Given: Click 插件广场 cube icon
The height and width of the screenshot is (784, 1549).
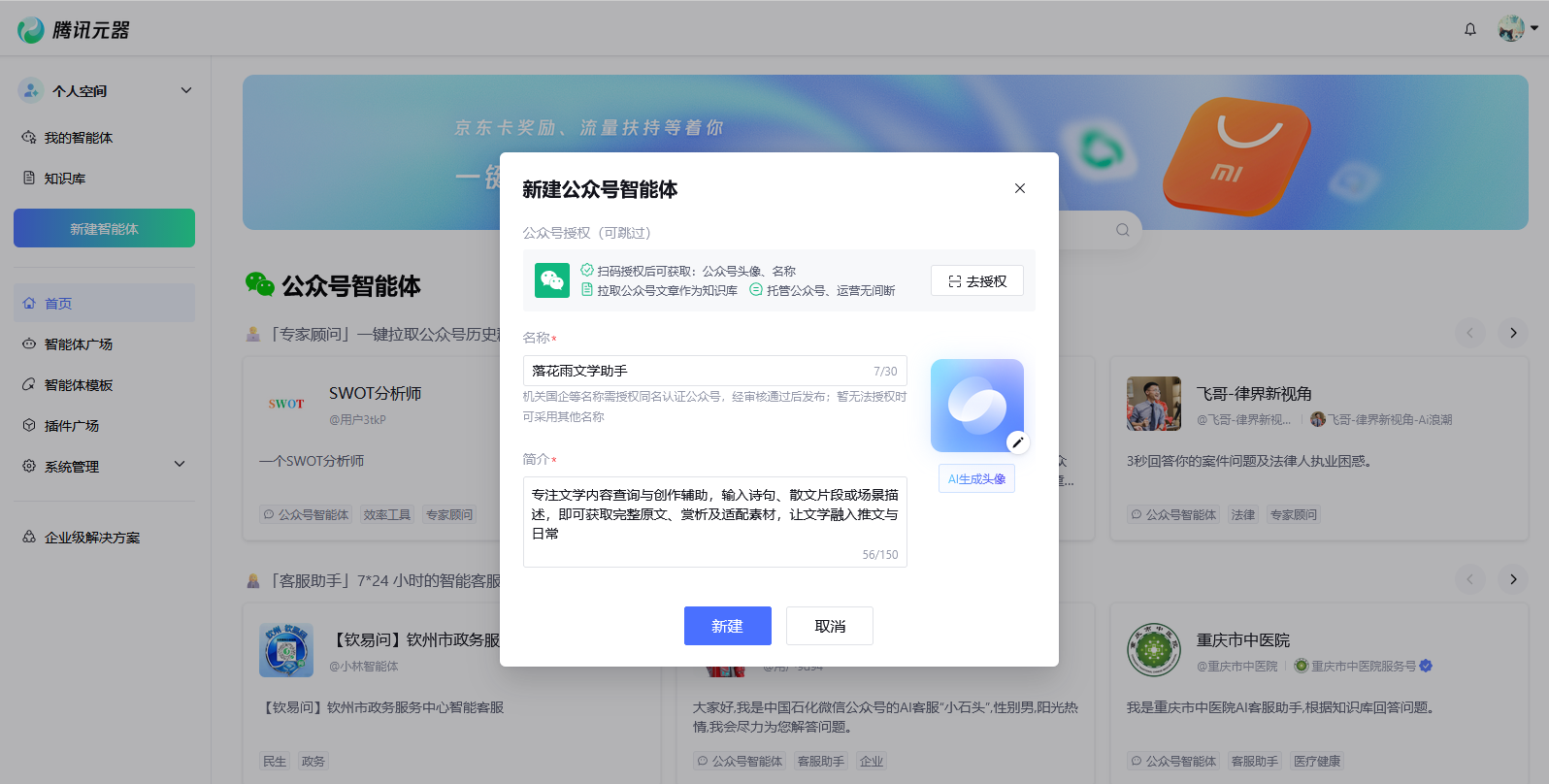Looking at the screenshot, I should pos(29,425).
